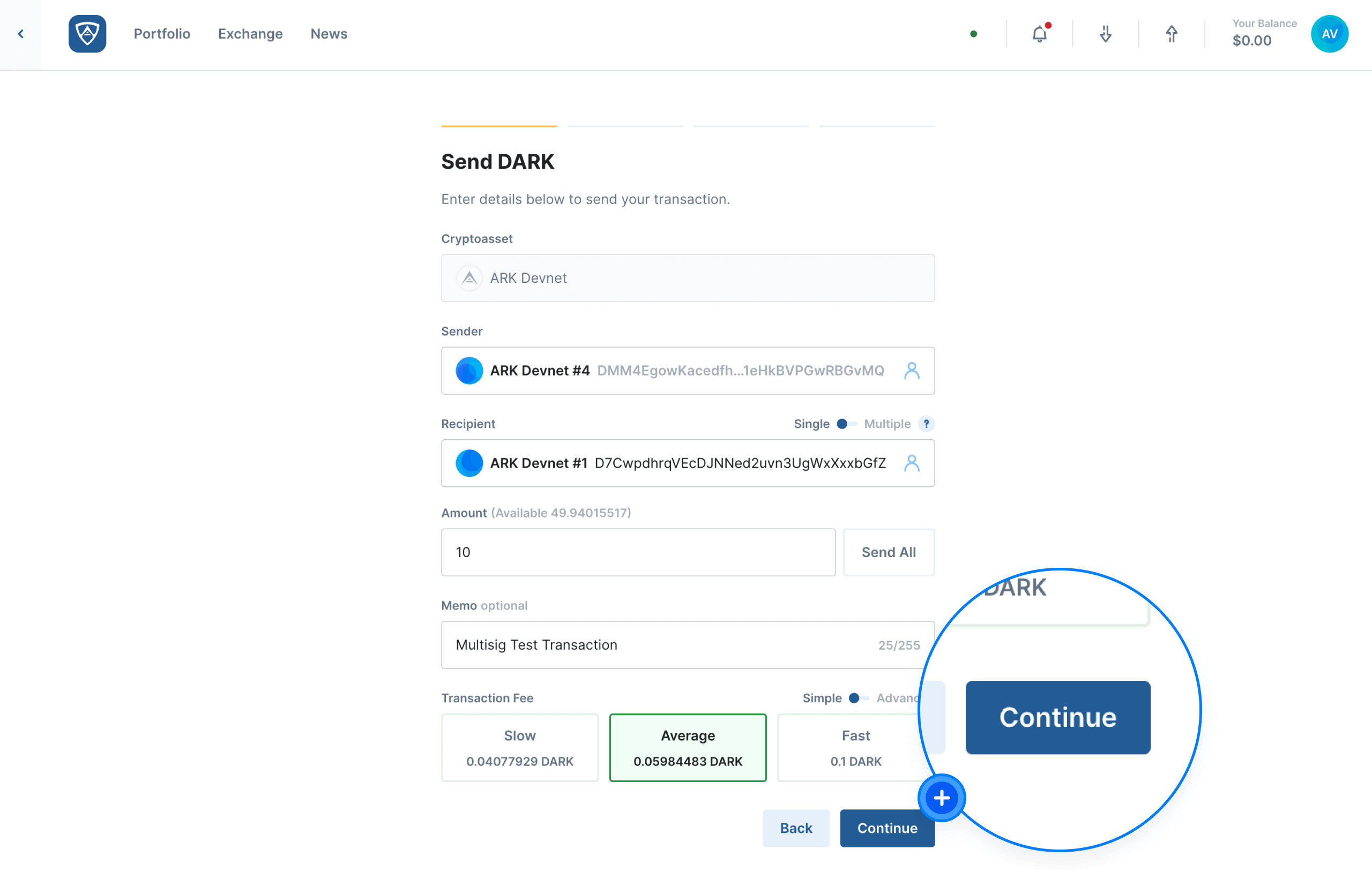This screenshot has height=879, width=1372.
Task: Click the $0.00 balance value
Action: 1251,41
